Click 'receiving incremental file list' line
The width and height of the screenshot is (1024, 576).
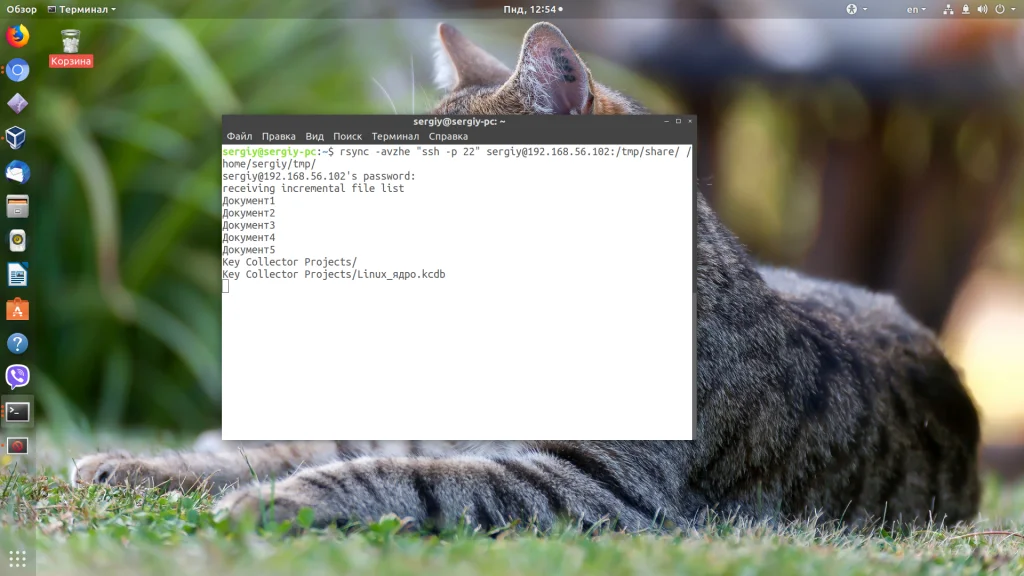click(x=313, y=188)
